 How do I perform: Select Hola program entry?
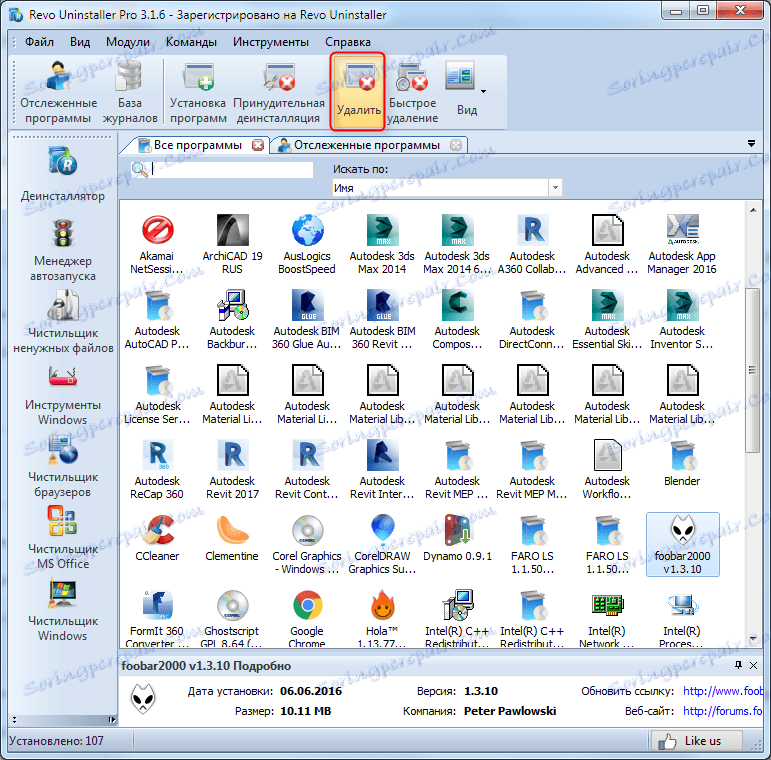click(382, 618)
